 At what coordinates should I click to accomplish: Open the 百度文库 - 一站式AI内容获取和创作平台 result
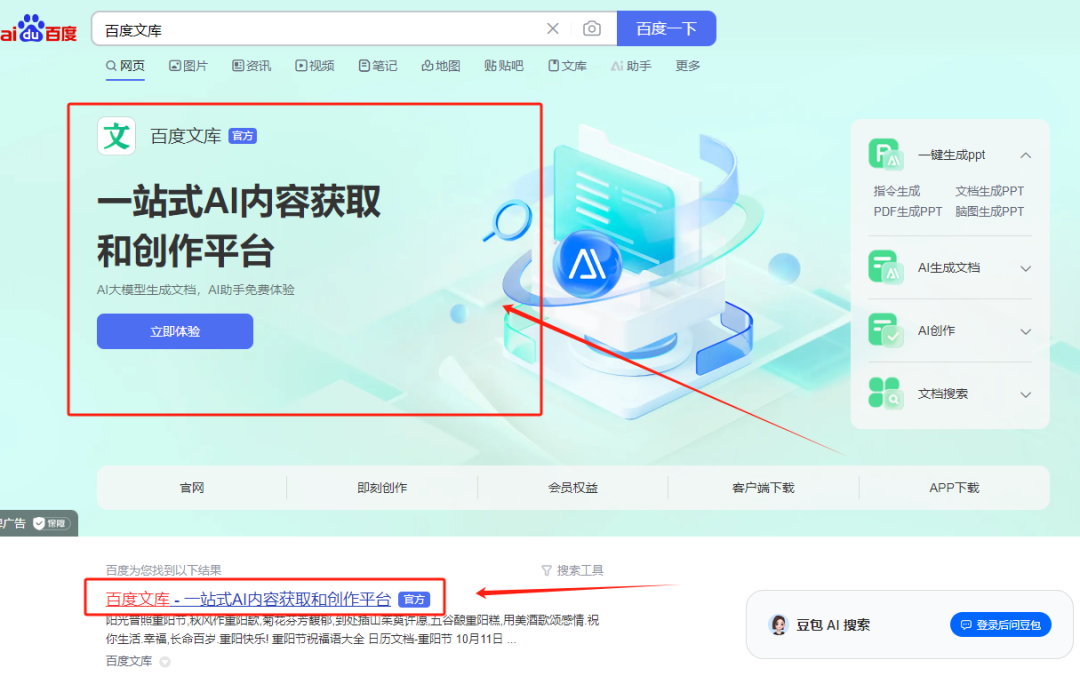248,599
